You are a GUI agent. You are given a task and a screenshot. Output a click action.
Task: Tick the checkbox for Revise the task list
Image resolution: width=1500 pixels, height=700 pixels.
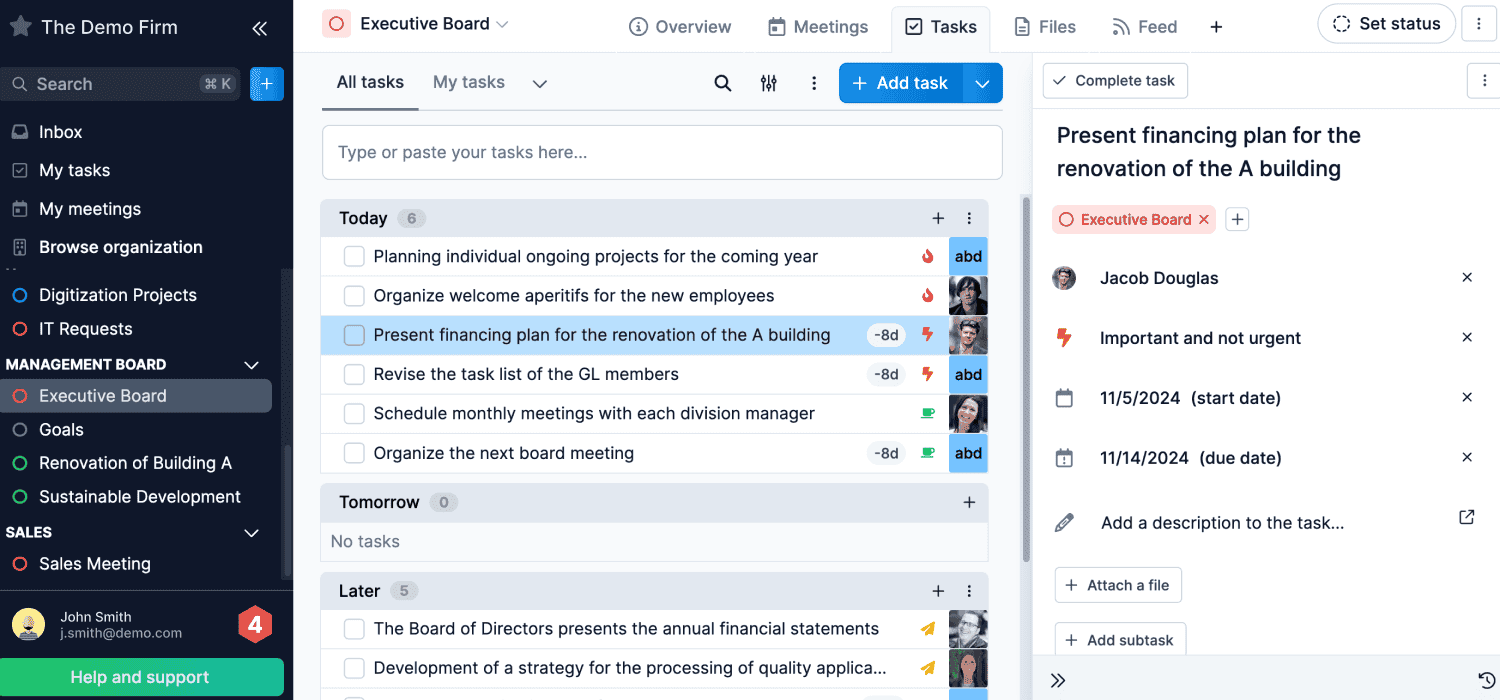(x=354, y=375)
